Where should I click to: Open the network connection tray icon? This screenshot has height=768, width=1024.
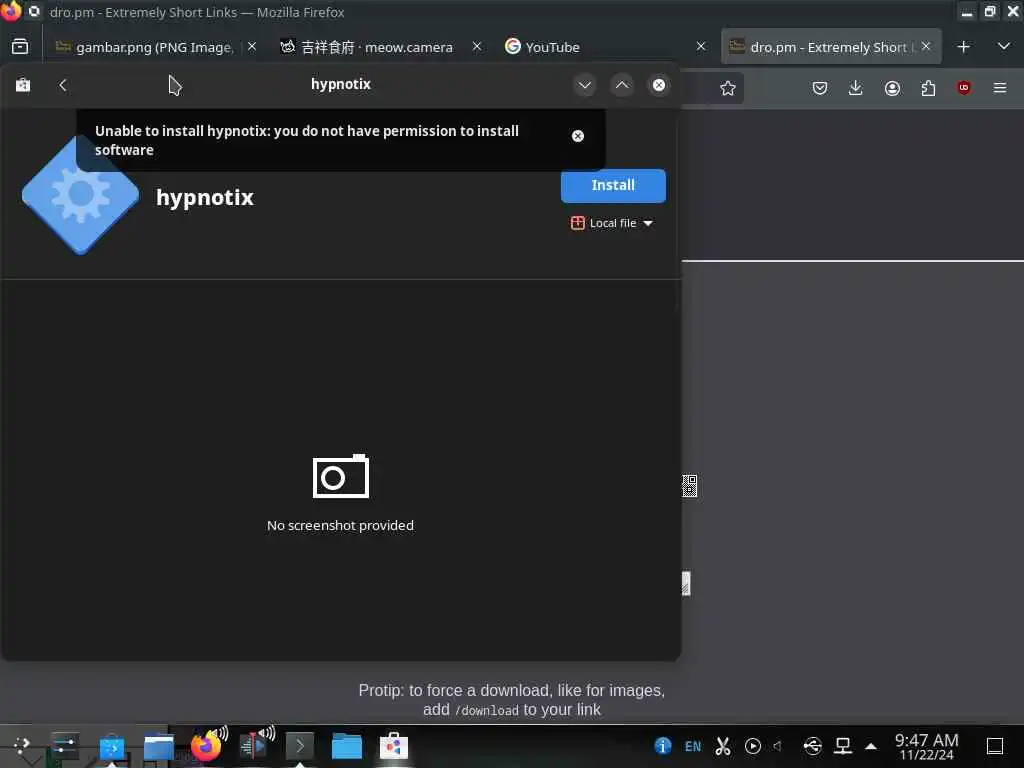click(842, 746)
